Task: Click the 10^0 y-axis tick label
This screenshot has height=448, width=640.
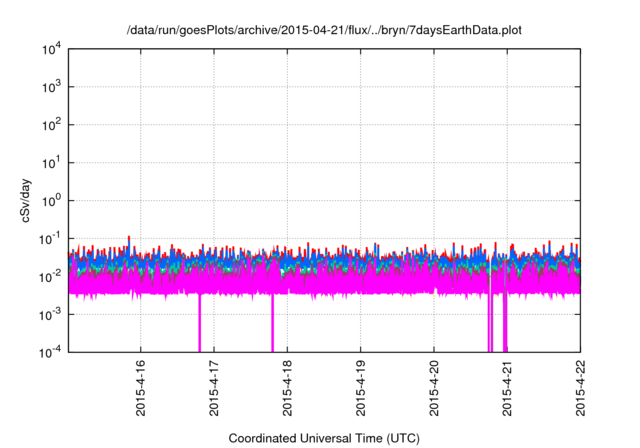Action: (51, 201)
